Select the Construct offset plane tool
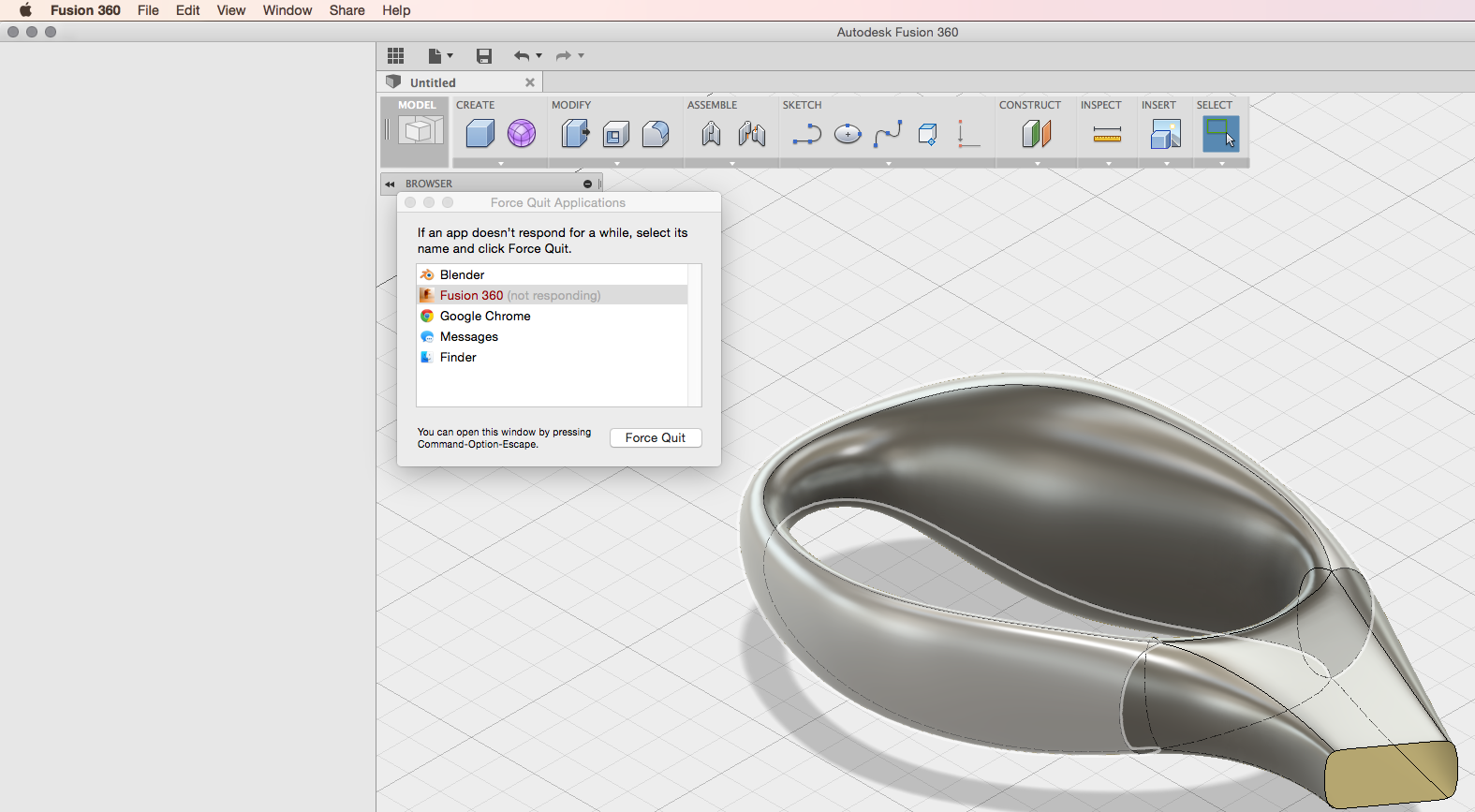 point(1036,134)
